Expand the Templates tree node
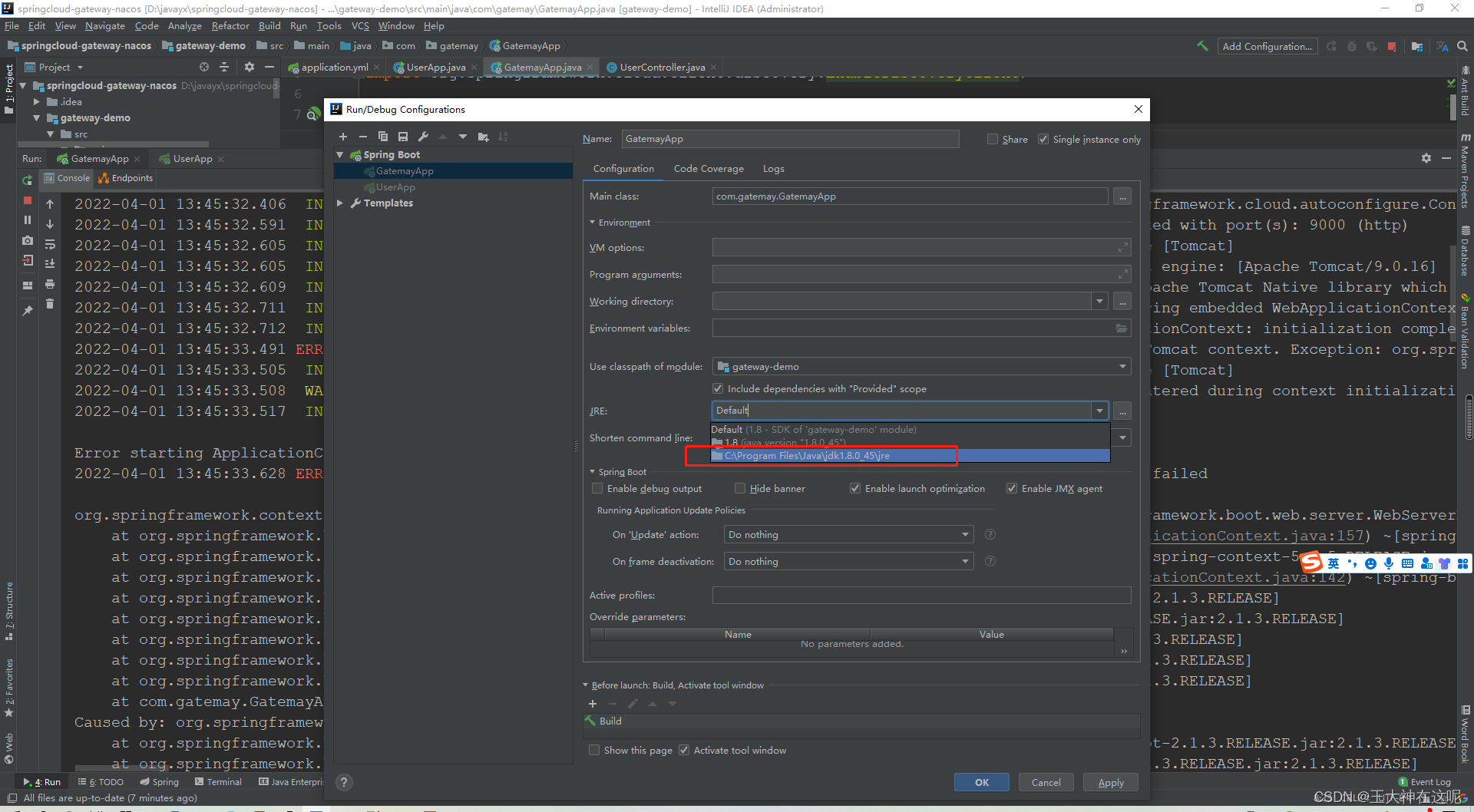Image resolution: width=1474 pixels, height=812 pixels. click(340, 203)
